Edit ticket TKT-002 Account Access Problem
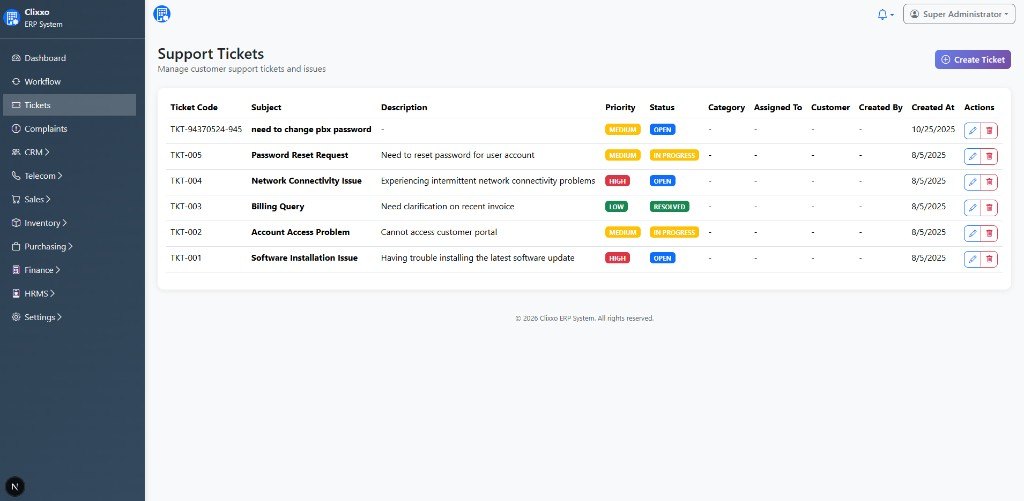 click(972, 233)
